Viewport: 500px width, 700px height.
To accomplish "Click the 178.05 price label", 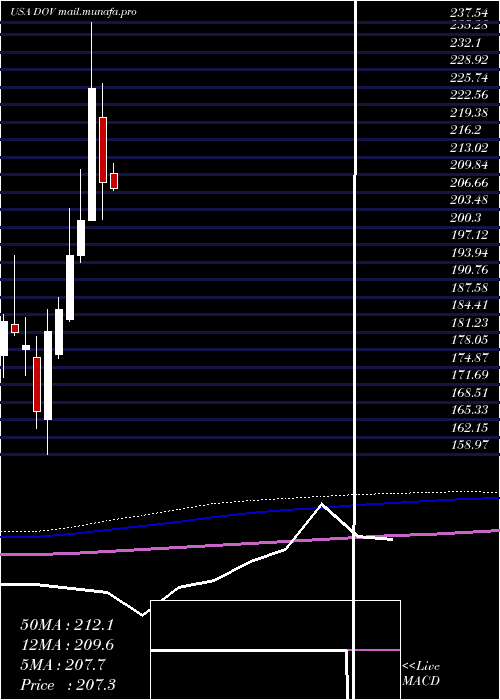I will pos(469,340).
